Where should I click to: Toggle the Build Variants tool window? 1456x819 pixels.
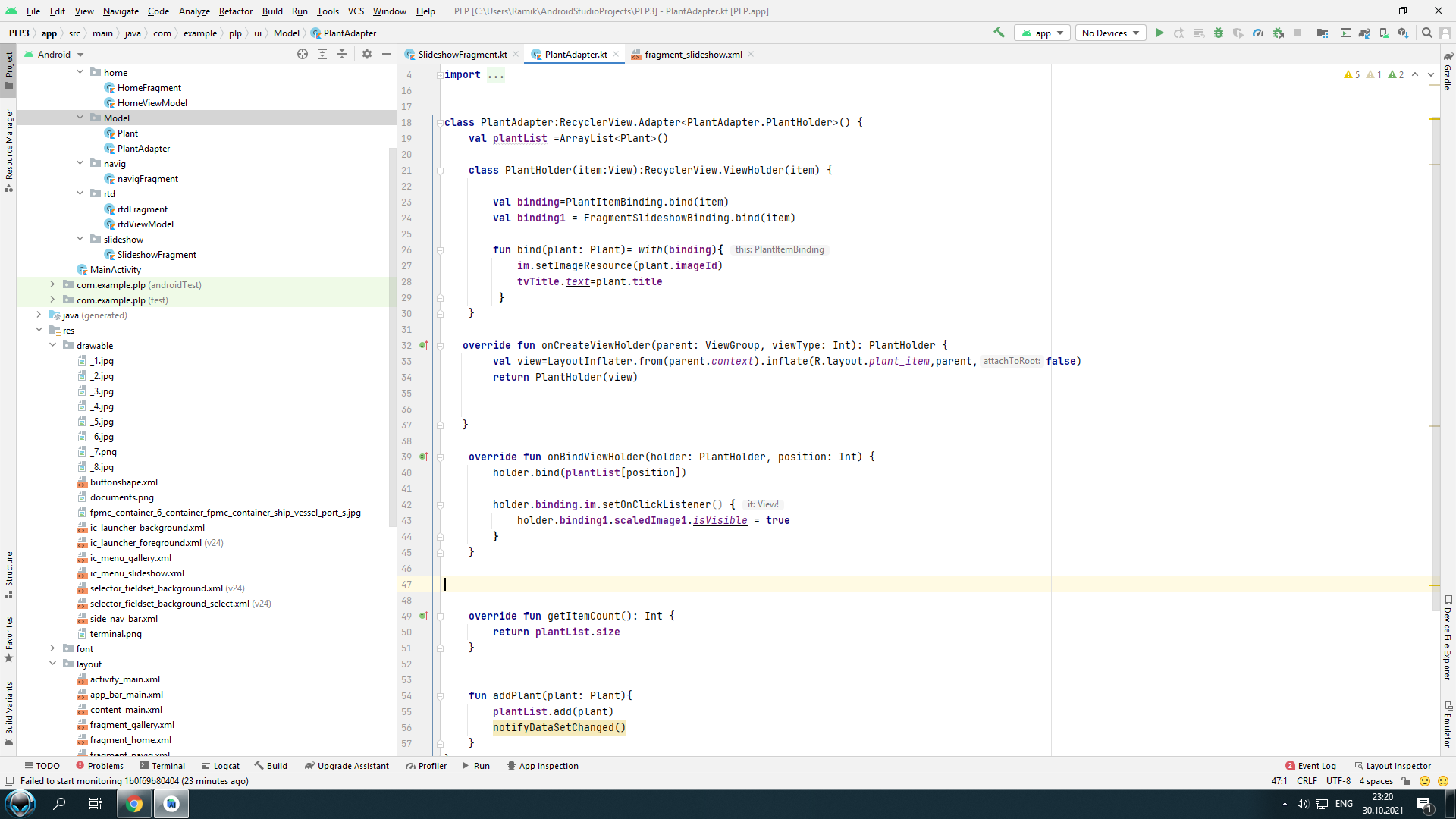8,714
